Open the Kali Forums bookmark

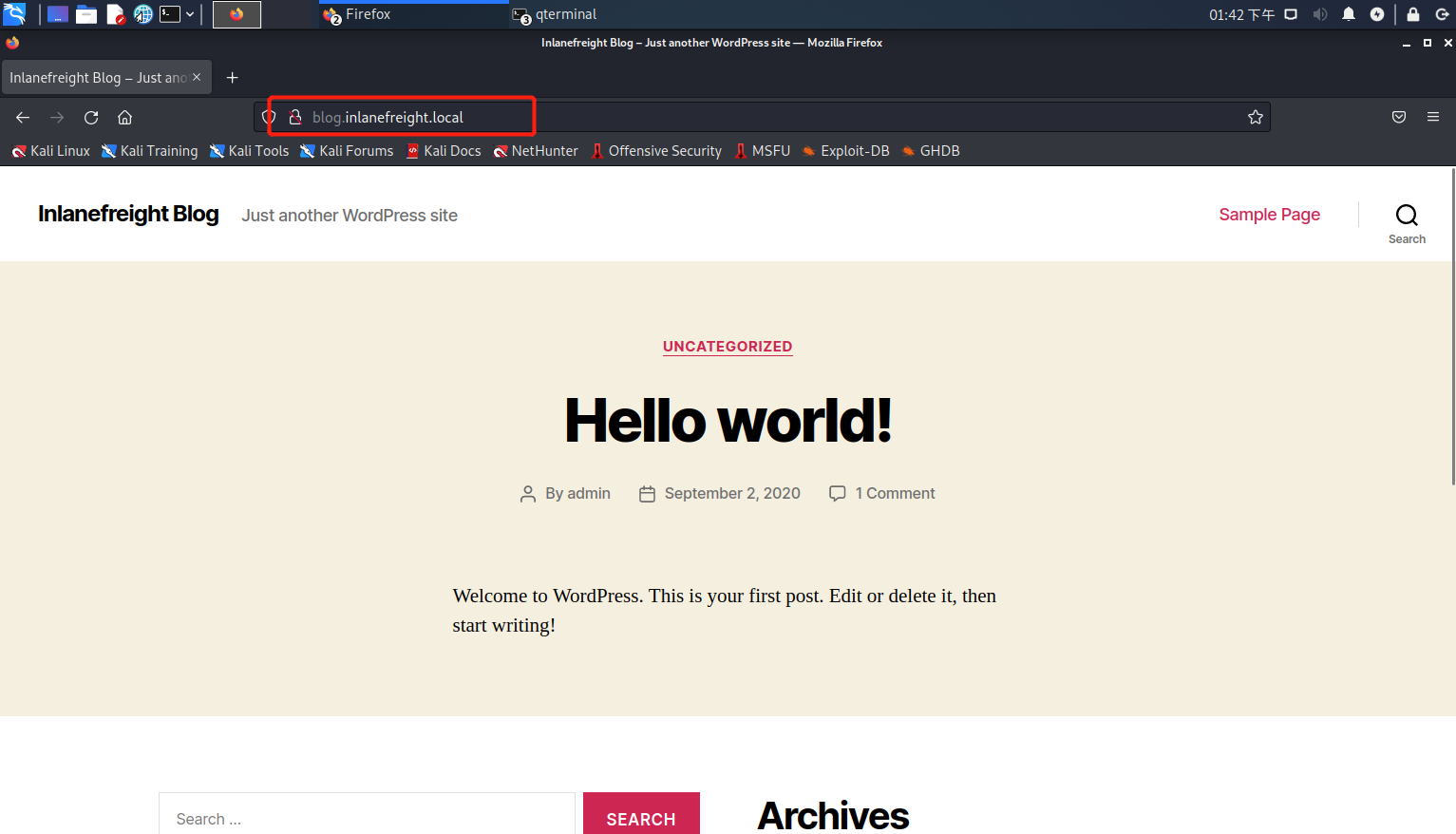(x=347, y=151)
